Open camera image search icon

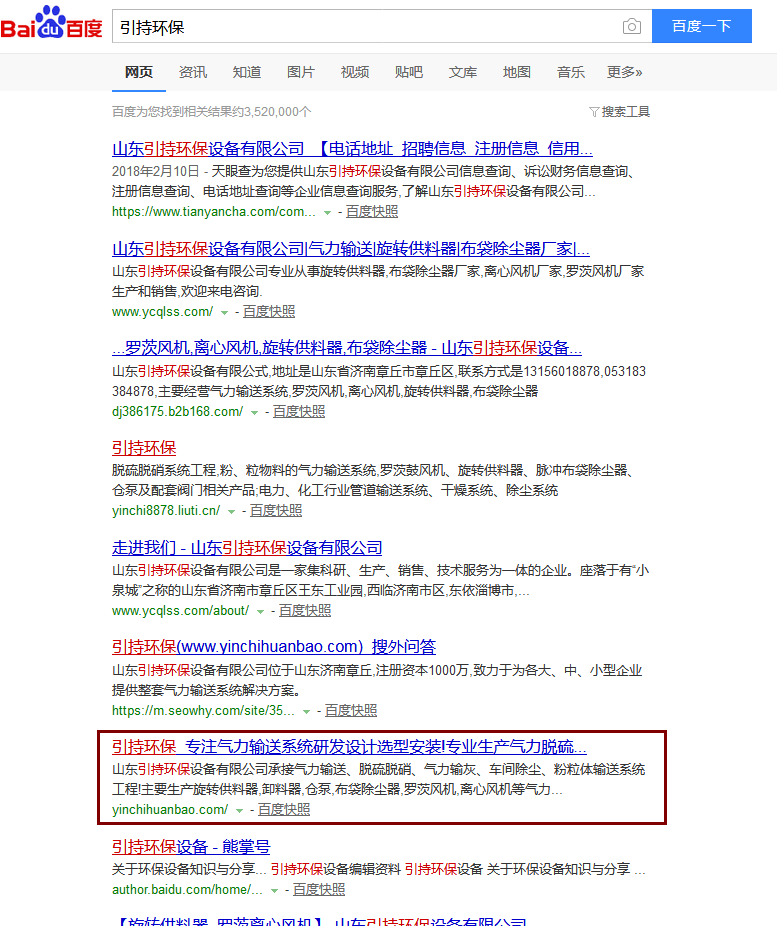click(x=632, y=27)
